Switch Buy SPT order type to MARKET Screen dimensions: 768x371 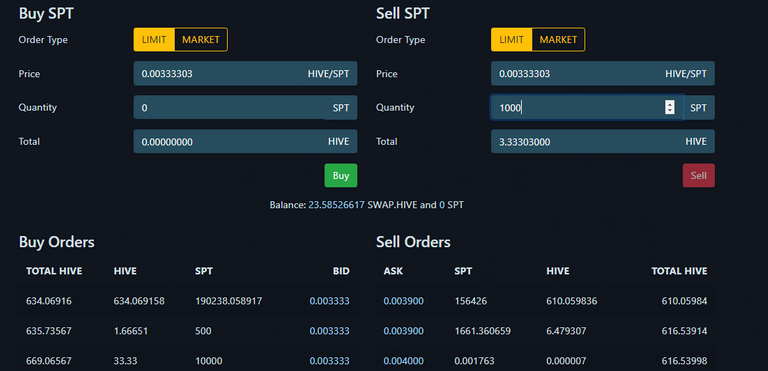tap(201, 40)
